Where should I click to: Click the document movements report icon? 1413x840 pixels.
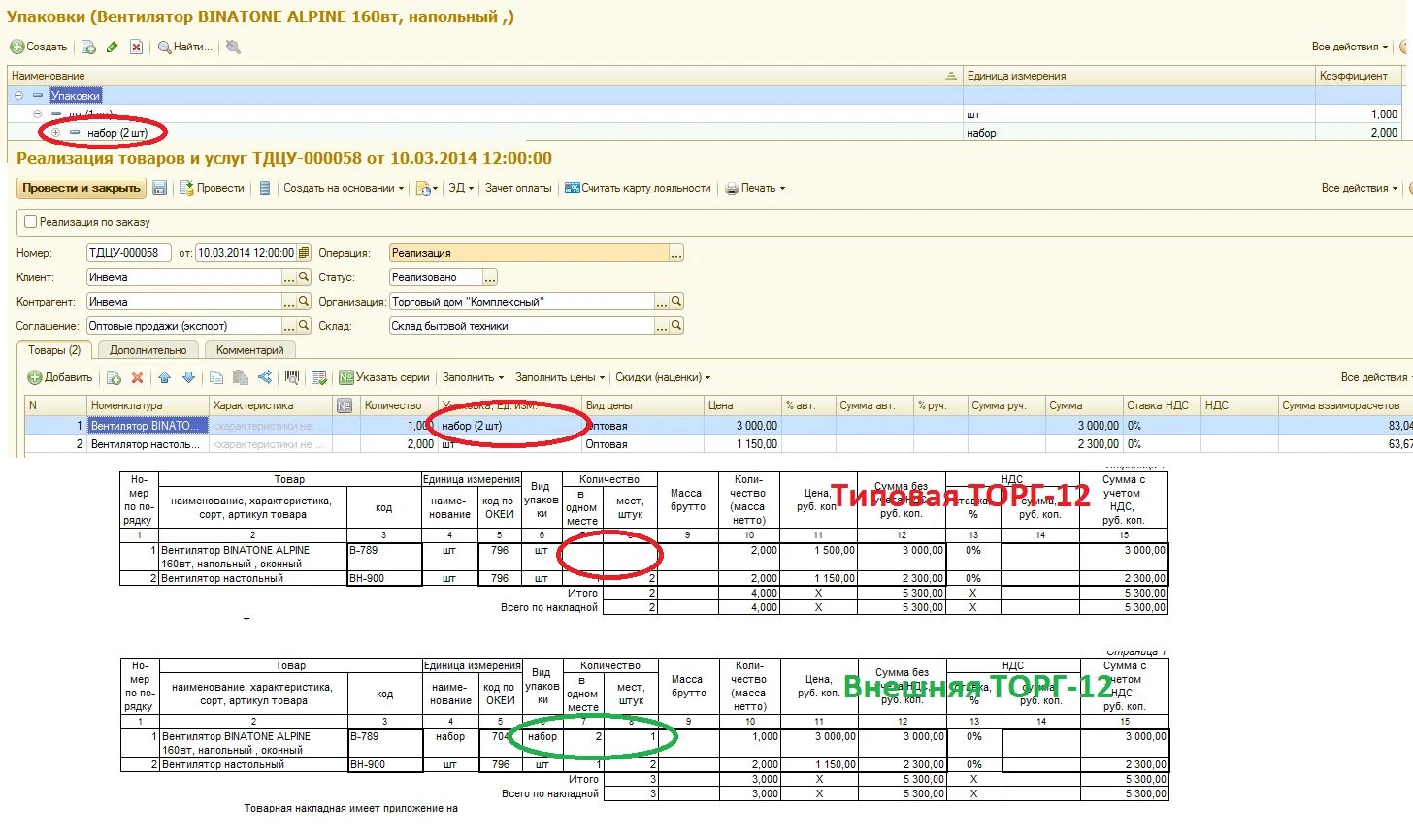pos(265,188)
